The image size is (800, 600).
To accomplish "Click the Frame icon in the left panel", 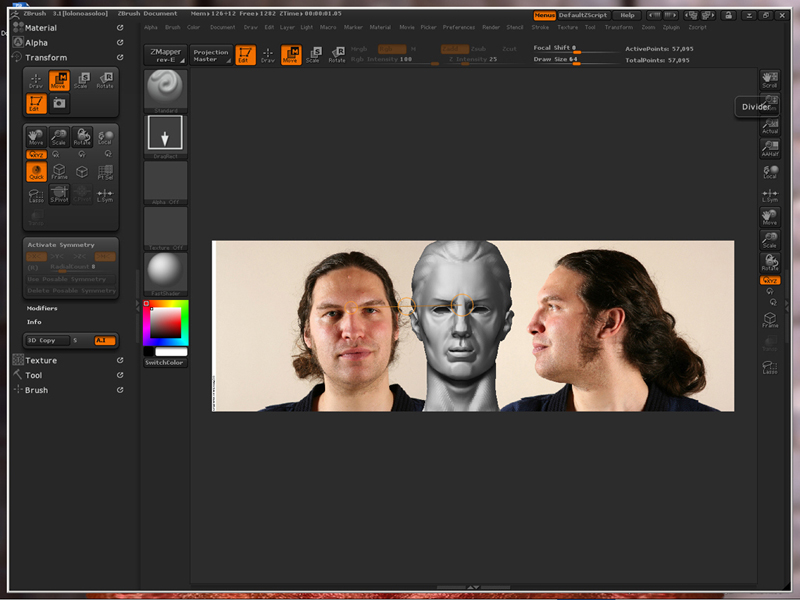I will (x=59, y=171).
